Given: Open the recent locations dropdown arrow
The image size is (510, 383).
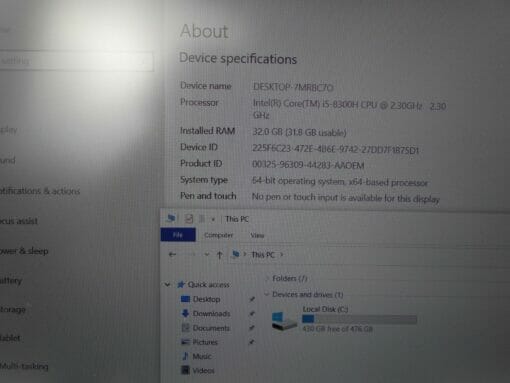Looking at the screenshot, I should tap(207, 255).
